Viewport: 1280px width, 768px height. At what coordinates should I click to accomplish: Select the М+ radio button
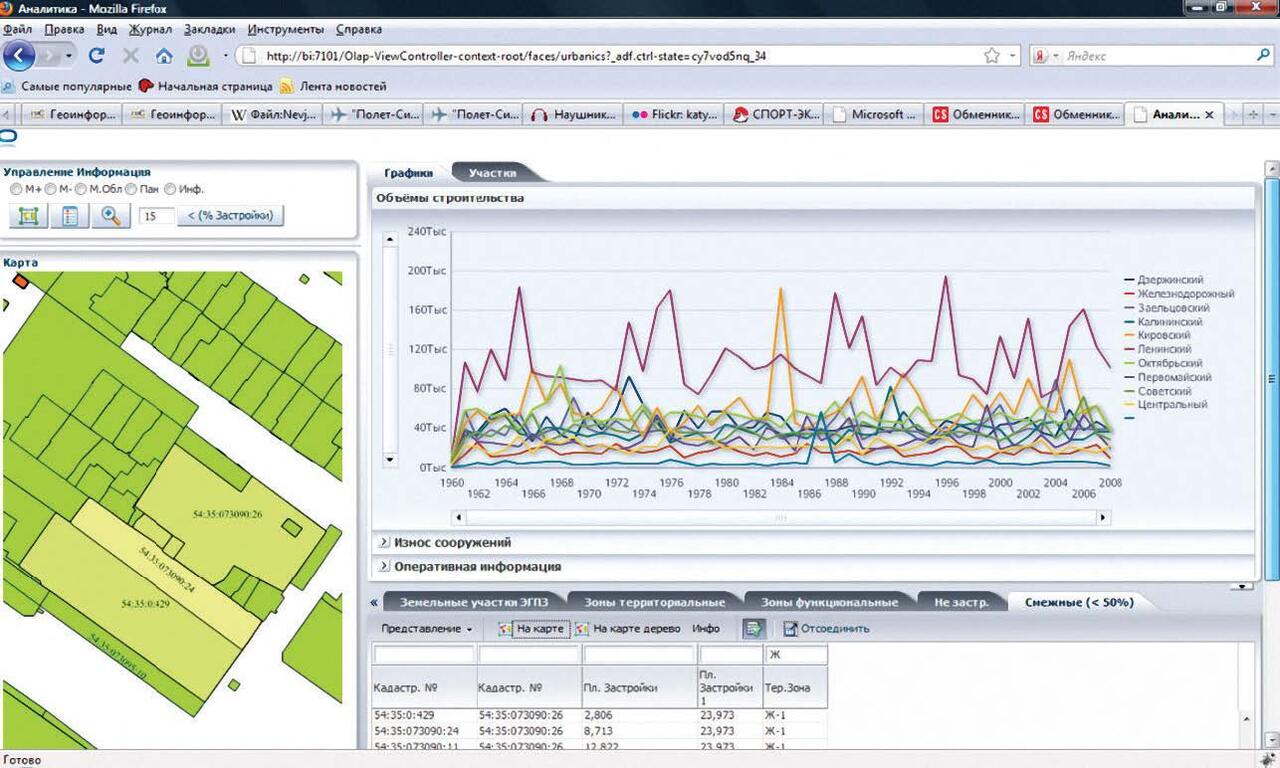click(x=16, y=189)
